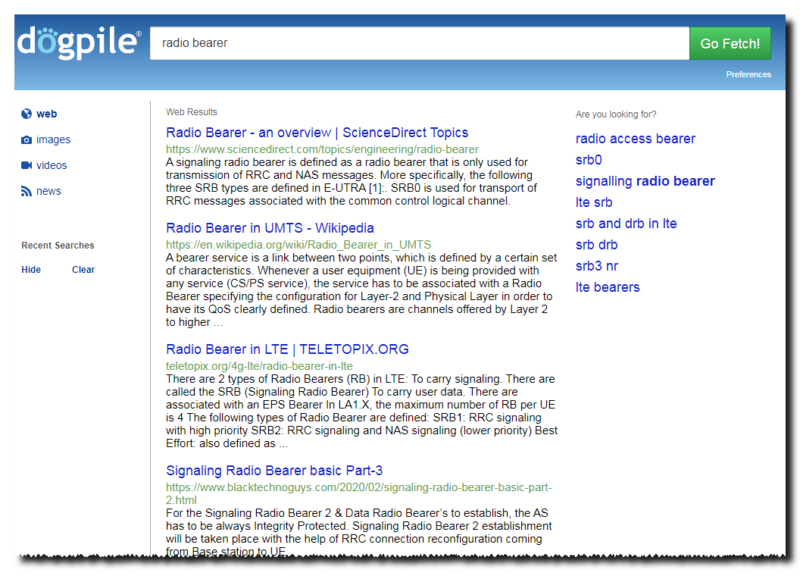Click the videos camcorder icon
The height and width of the screenshot is (576, 800).
pos(26,165)
